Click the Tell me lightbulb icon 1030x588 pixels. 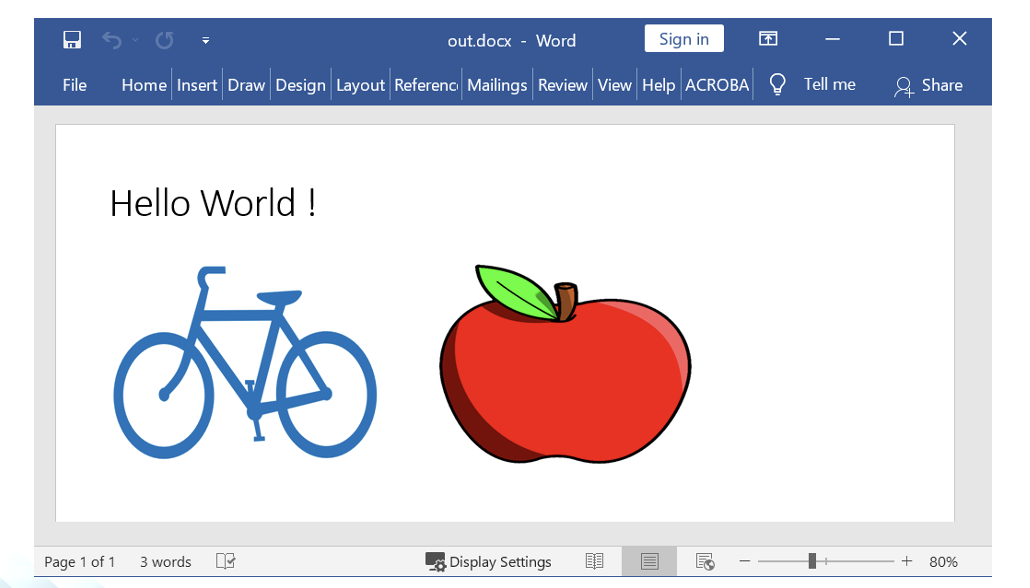(x=777, y=85)
